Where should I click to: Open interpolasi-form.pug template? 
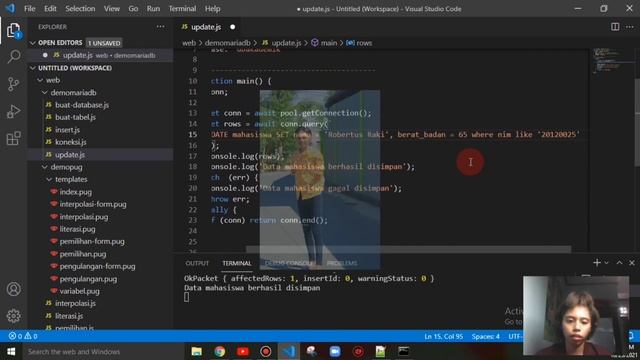pyautogui.click(x=93, y=204)
